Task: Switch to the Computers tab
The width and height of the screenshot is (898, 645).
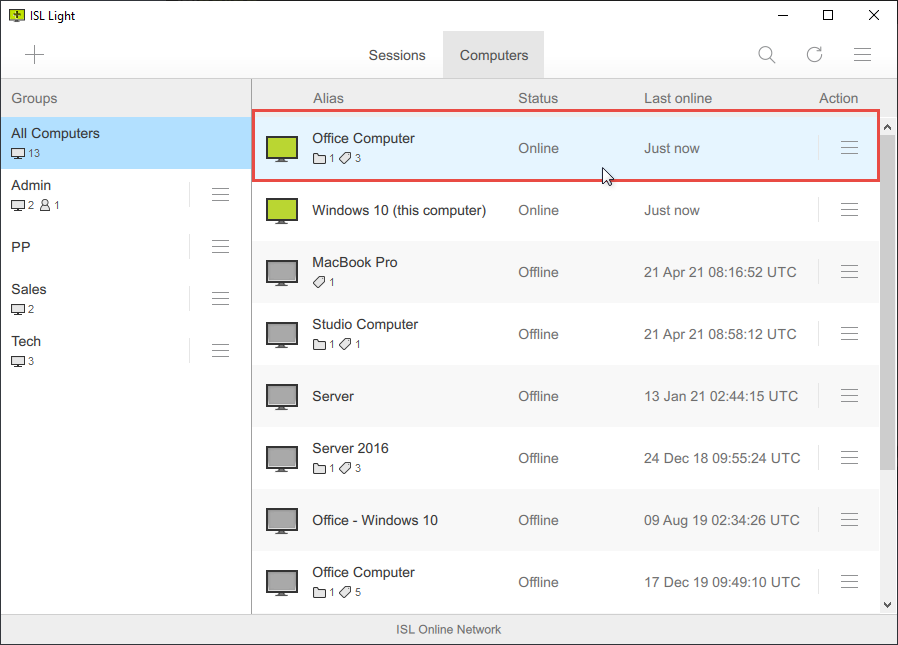Action: tap(493, 55)
